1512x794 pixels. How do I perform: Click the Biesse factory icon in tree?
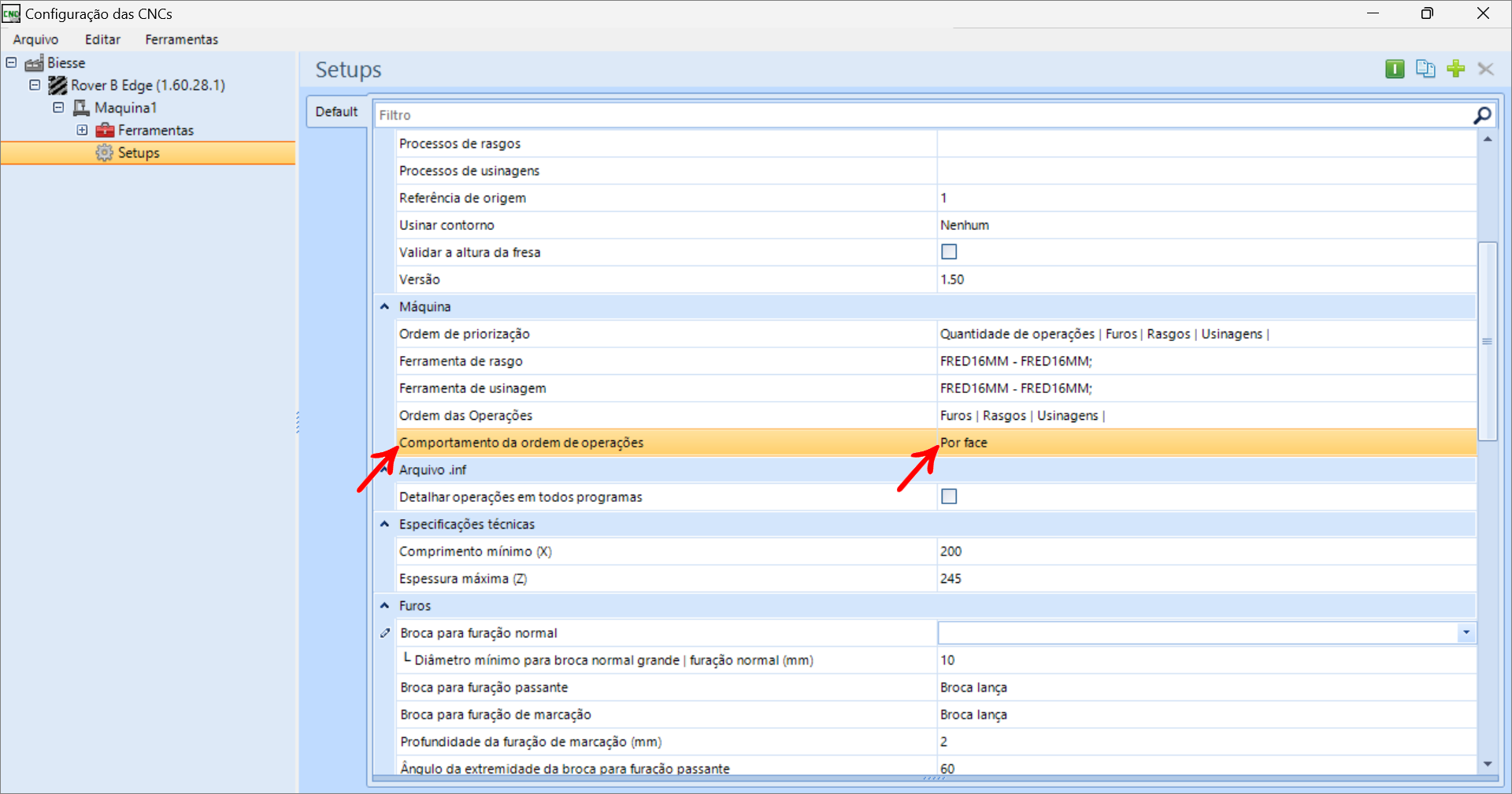point(34,63)
